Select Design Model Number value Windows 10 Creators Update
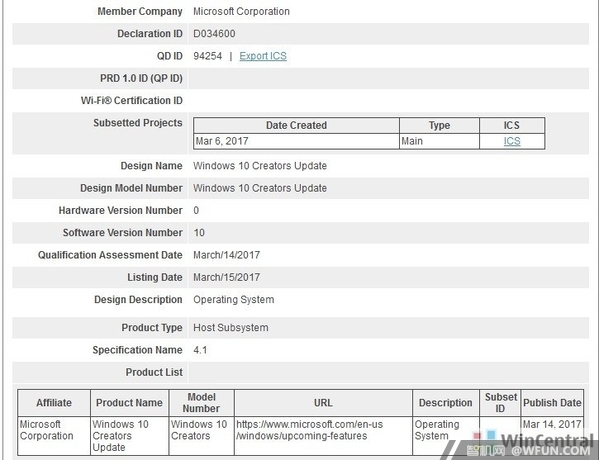Screen dimensions: 599x460 pos(260,188)
